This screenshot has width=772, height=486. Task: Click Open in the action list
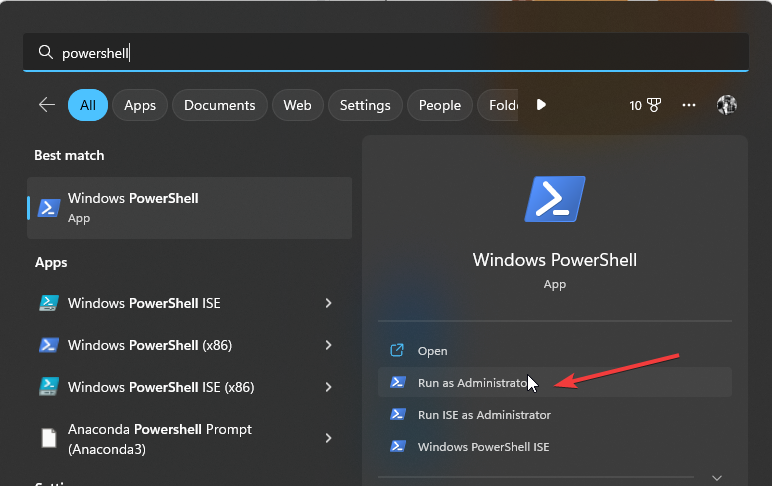[x=432, y=351]
